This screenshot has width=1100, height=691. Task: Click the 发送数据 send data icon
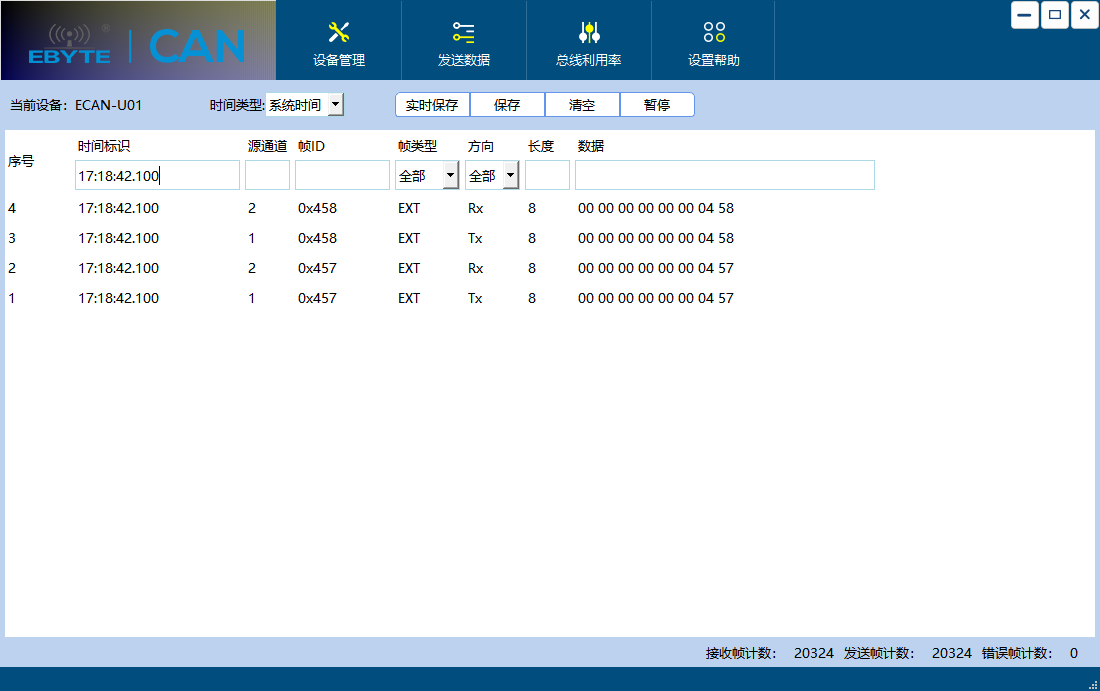tap(463, 31)
